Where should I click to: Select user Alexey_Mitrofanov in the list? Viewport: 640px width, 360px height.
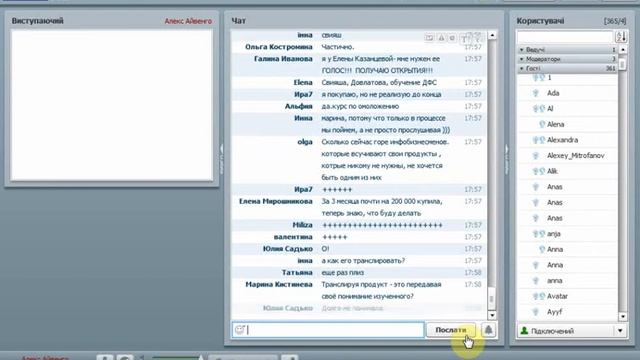click(x=576, y=156)
